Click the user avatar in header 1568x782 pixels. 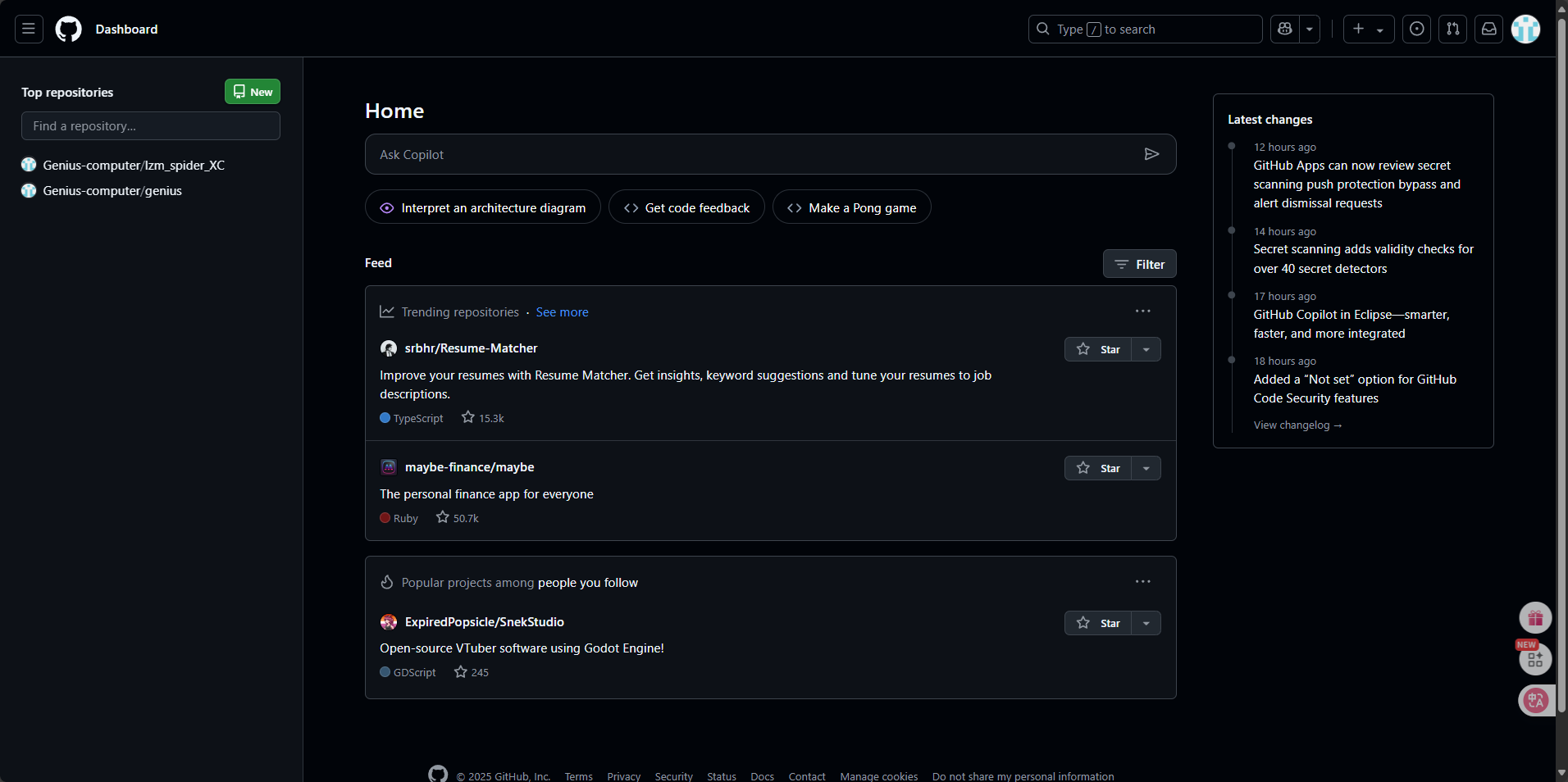click(x=1525, y=30)
